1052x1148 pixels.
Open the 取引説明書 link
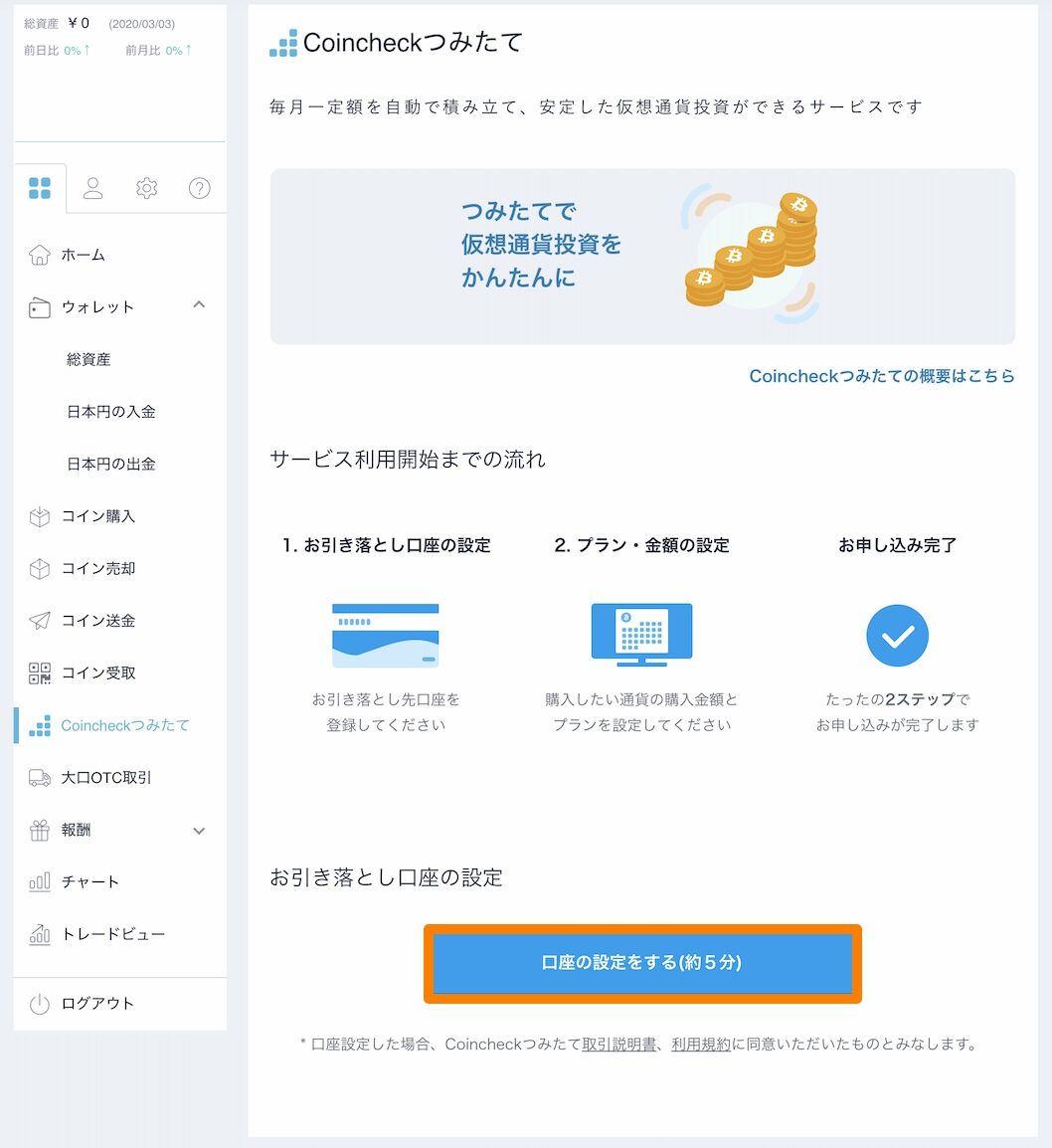tap(618, 1044)
